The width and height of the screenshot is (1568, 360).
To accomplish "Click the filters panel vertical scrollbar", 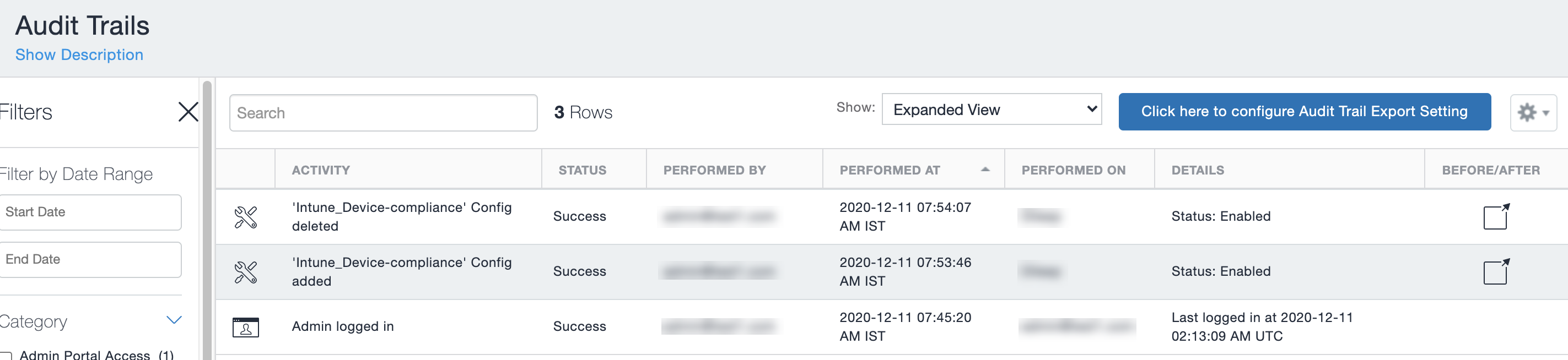I will (x=207, y=219).
